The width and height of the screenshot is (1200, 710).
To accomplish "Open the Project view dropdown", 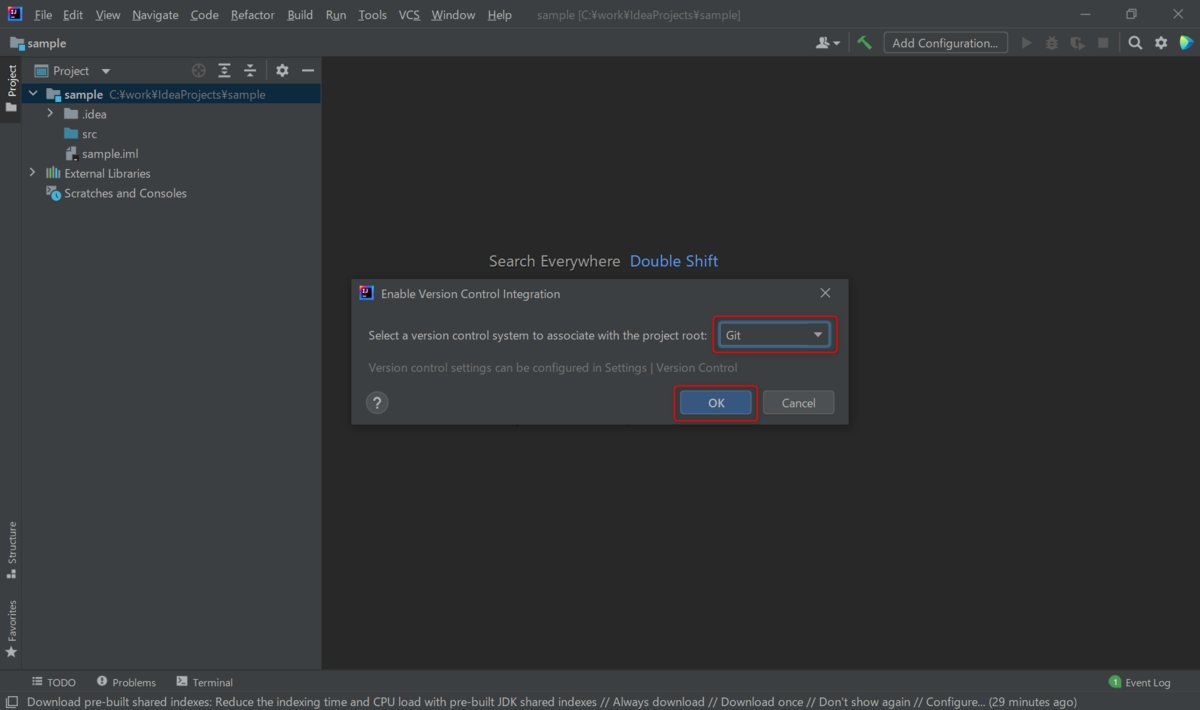I will tap(73, 71).
